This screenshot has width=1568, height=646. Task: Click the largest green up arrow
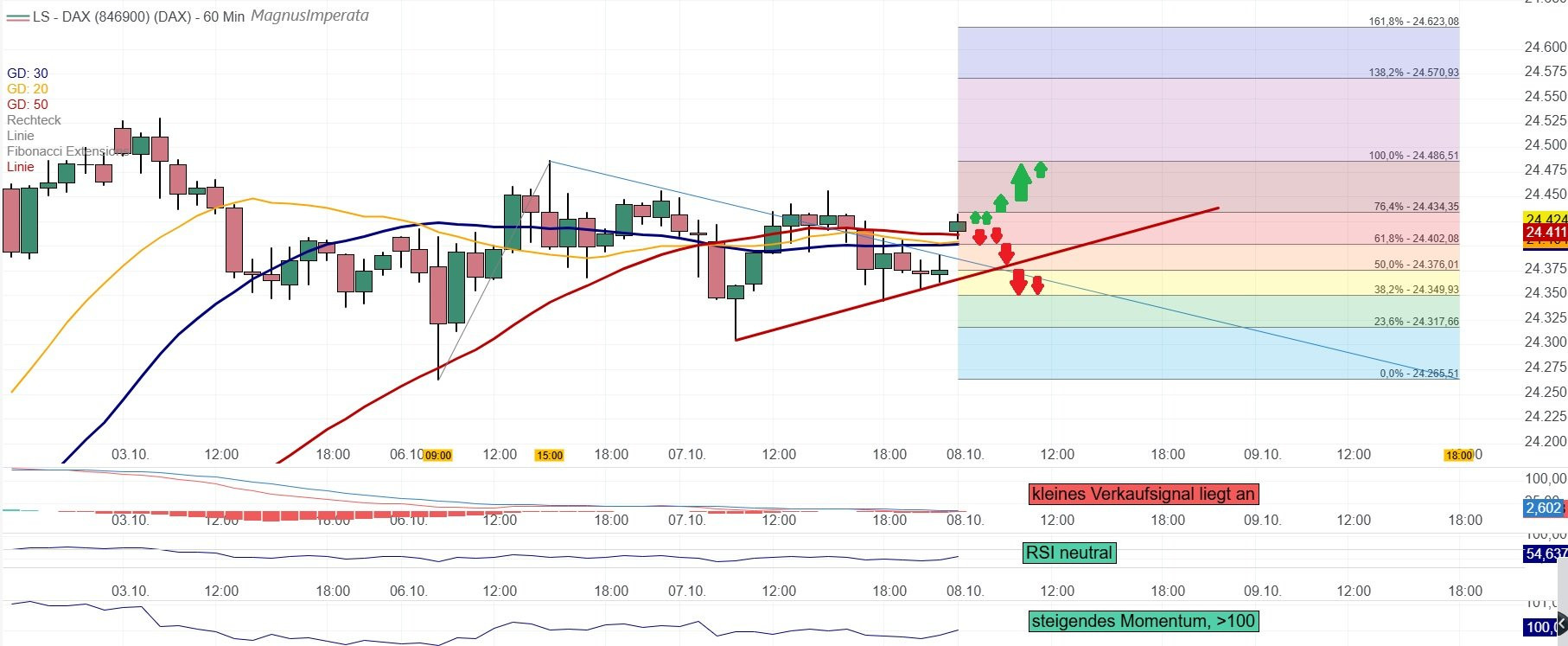(x=1021, y=182)
